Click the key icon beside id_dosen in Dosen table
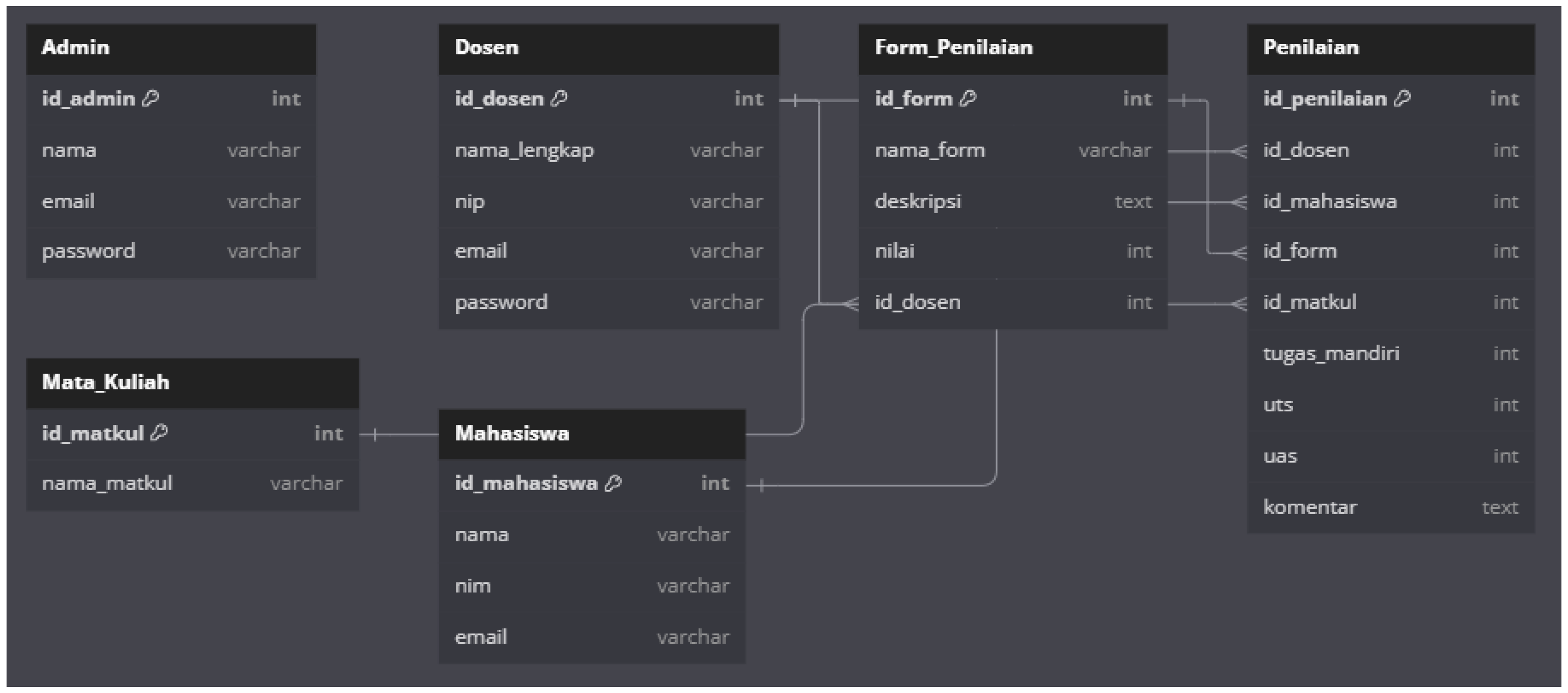Viewport: 1568px width, 693px height. tap(559, 99)
